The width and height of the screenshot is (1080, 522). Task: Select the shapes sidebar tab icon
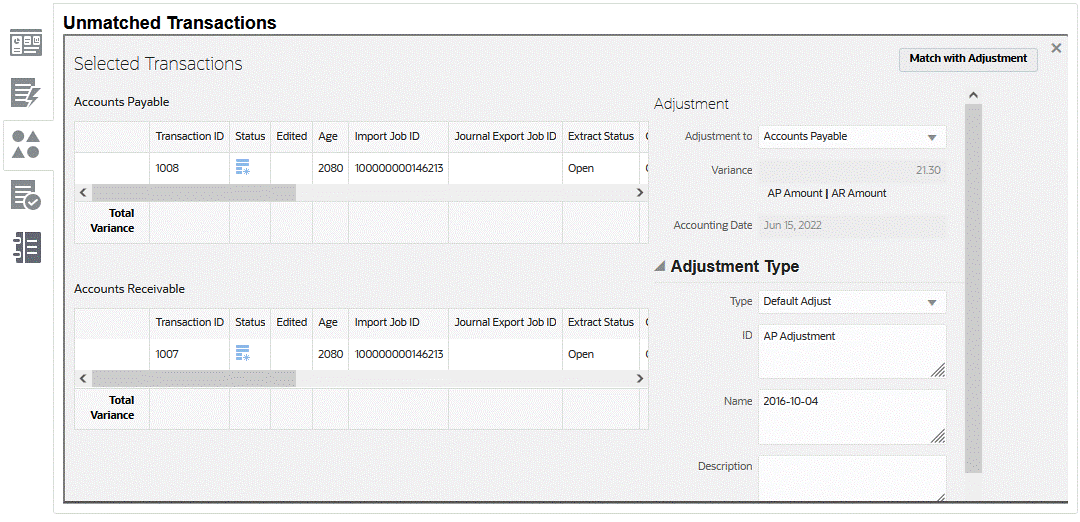coord(26,145)
